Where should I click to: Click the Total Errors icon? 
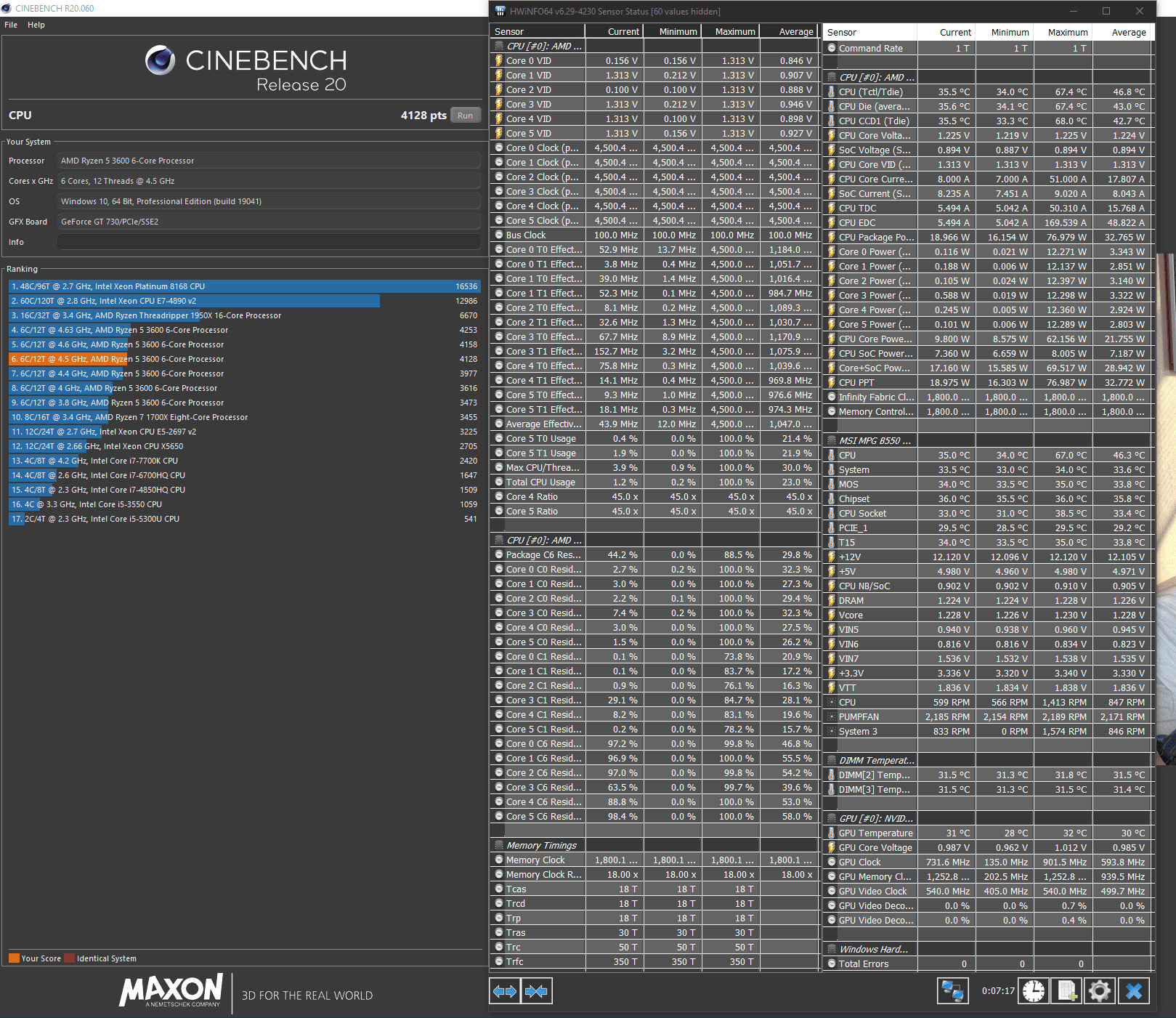[x=832, y=964]
